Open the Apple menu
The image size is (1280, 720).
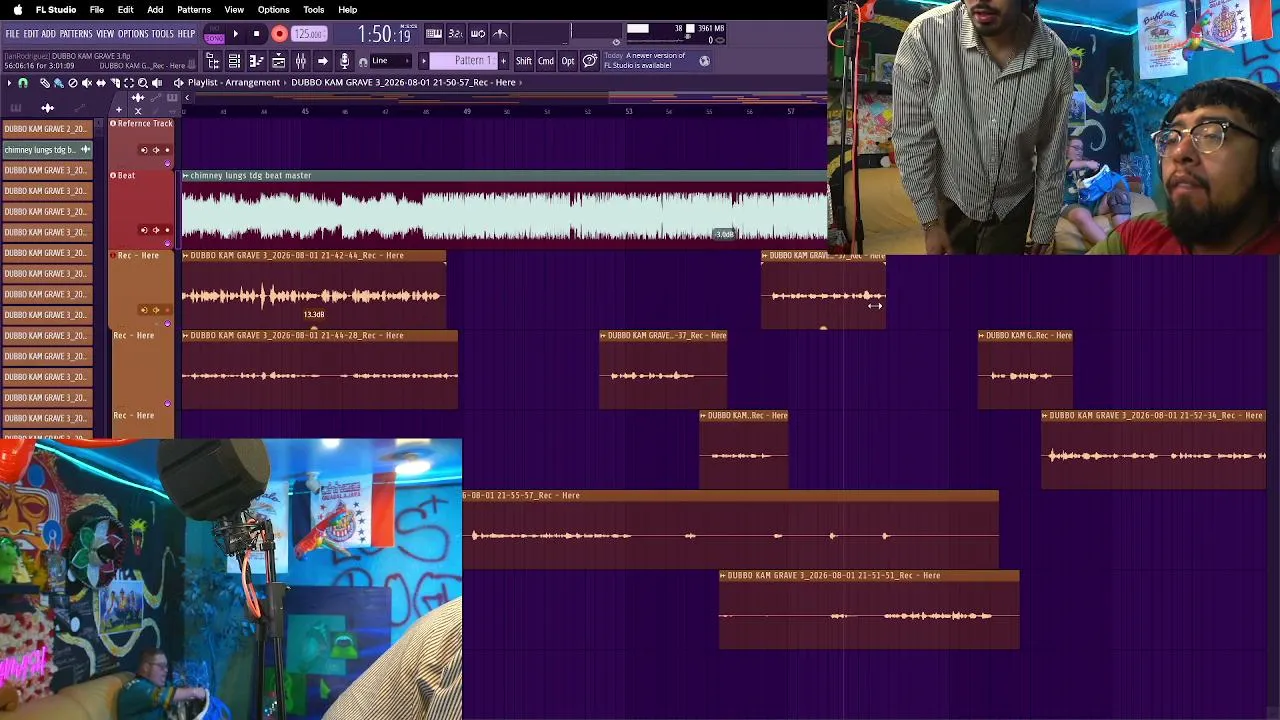tap(17, 10)
